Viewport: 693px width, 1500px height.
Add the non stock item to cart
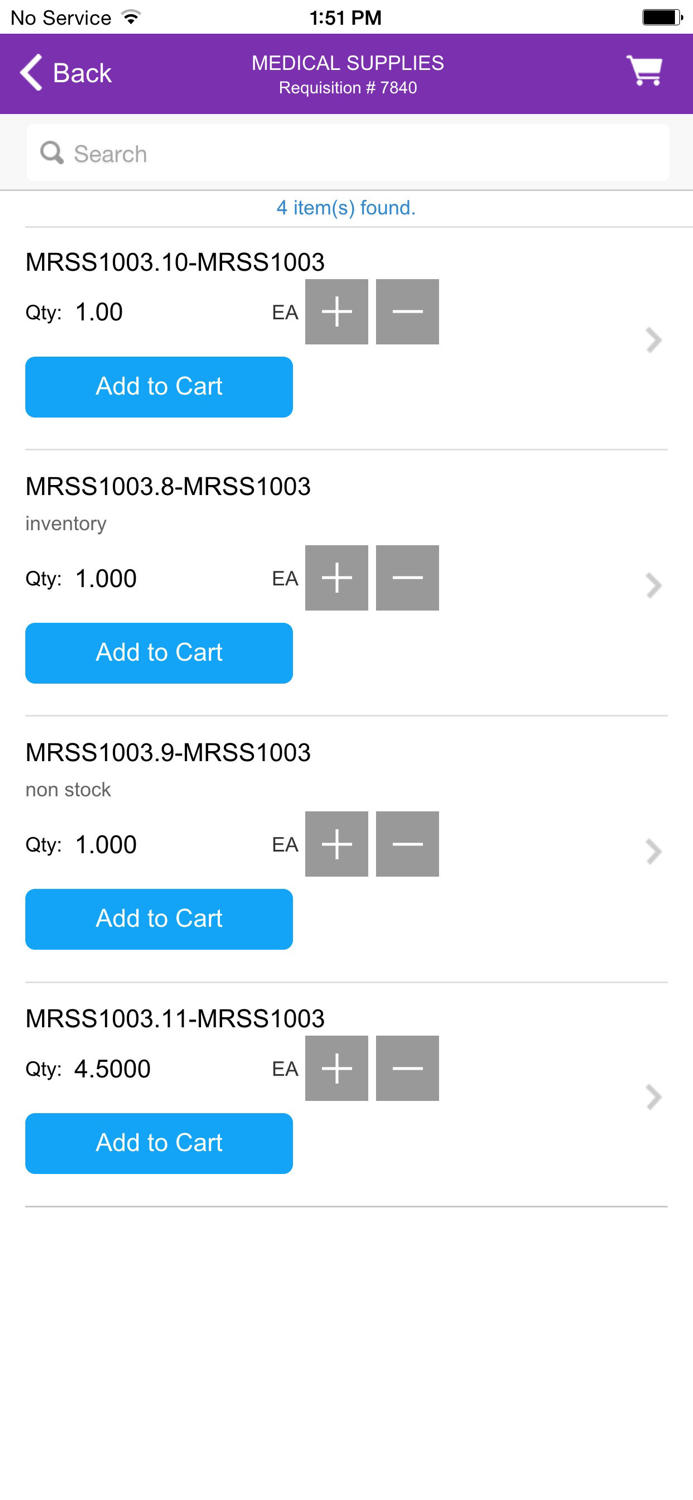coord(159,918)
